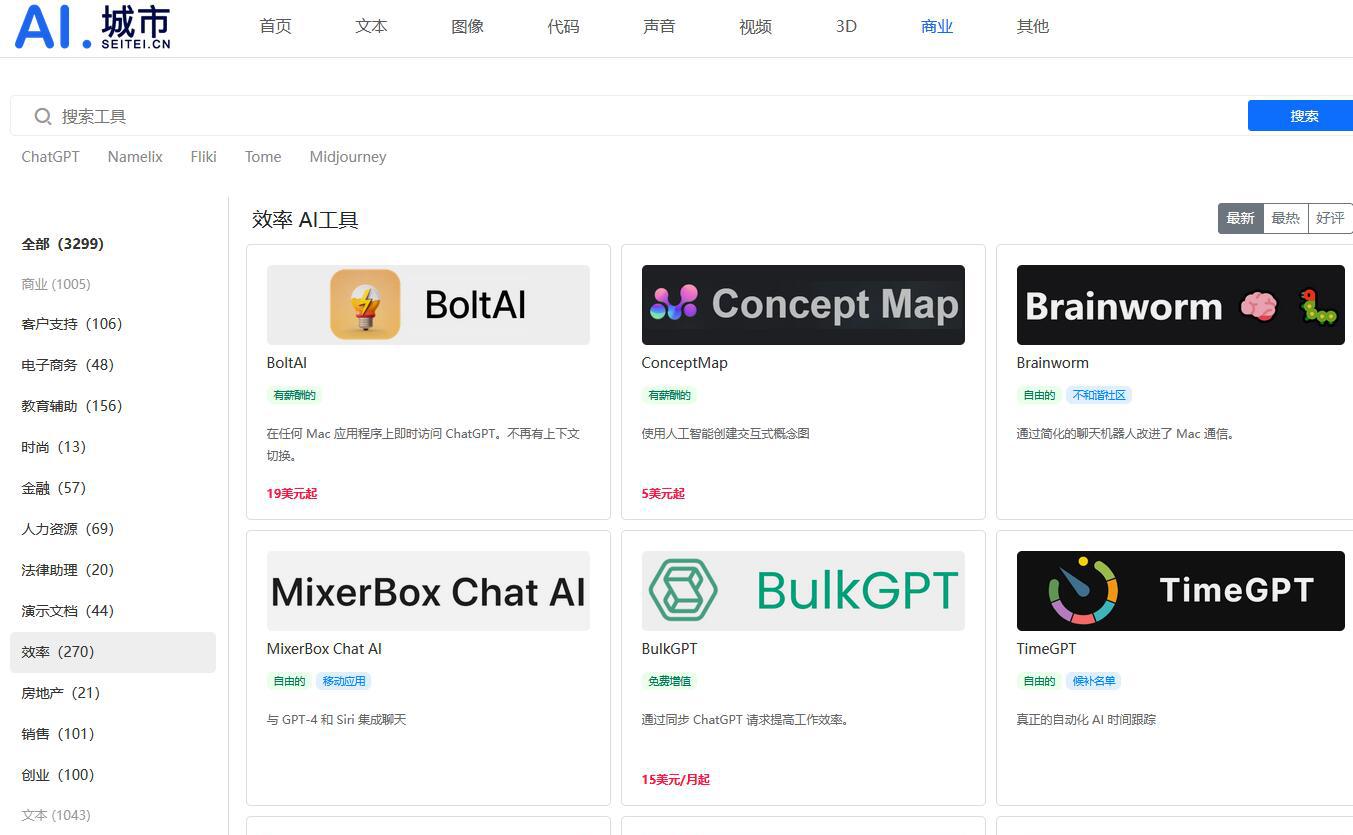Click the ConceptMap card title
Image resolution: width=1353 pixels, height=835 pixels.
click(x=685, y=363)
